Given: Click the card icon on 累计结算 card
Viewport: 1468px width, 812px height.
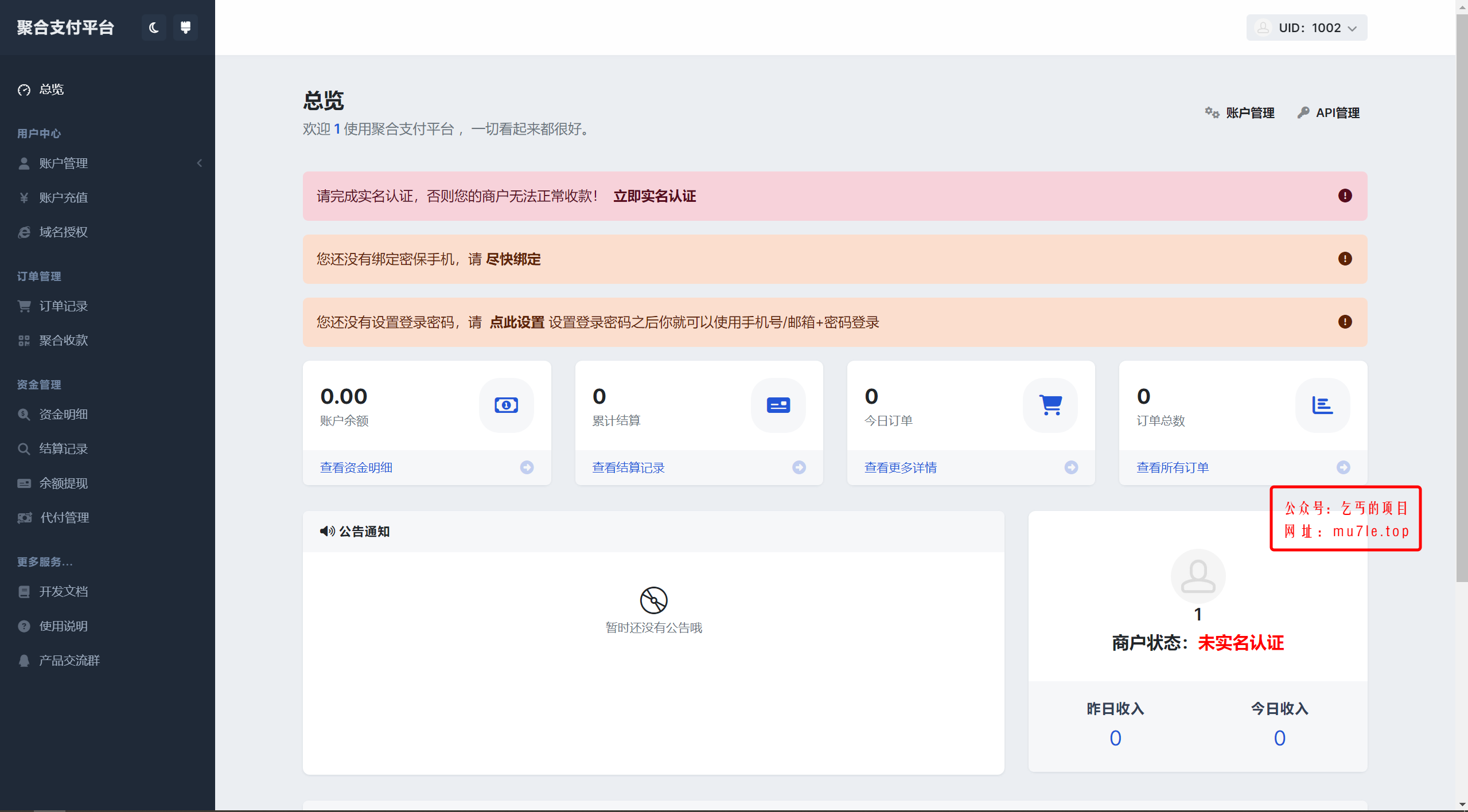Looking at the screenshot, I should click(778, 405).
